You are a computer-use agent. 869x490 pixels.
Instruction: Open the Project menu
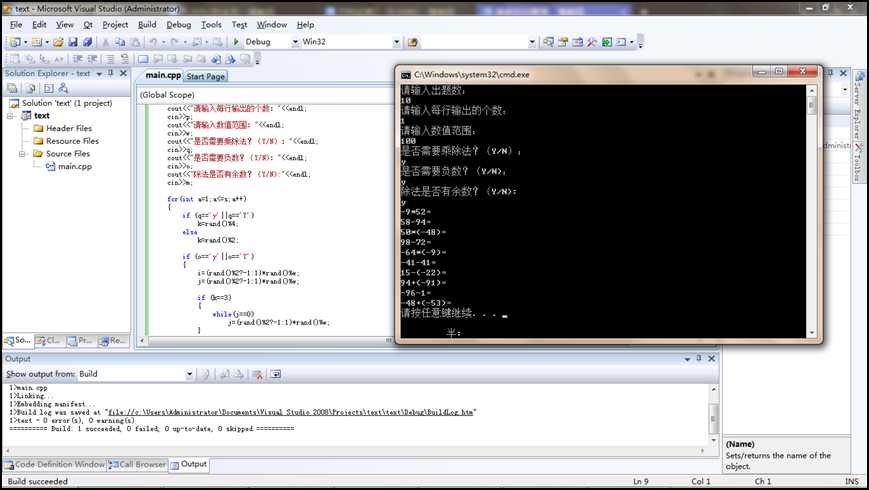click(115, 25)
